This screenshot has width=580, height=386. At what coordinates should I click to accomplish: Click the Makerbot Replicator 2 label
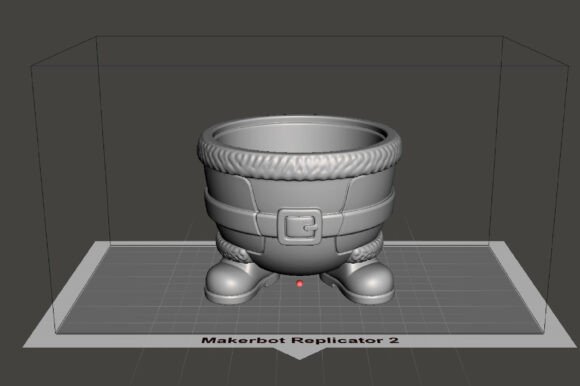point(300,340)
